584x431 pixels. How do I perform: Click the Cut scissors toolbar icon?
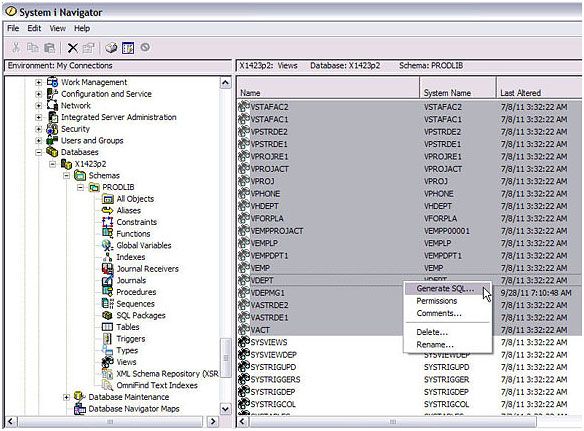(16, 47)
